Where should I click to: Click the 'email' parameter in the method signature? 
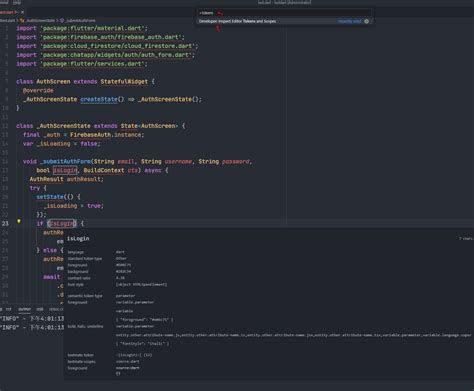(126, 162)
